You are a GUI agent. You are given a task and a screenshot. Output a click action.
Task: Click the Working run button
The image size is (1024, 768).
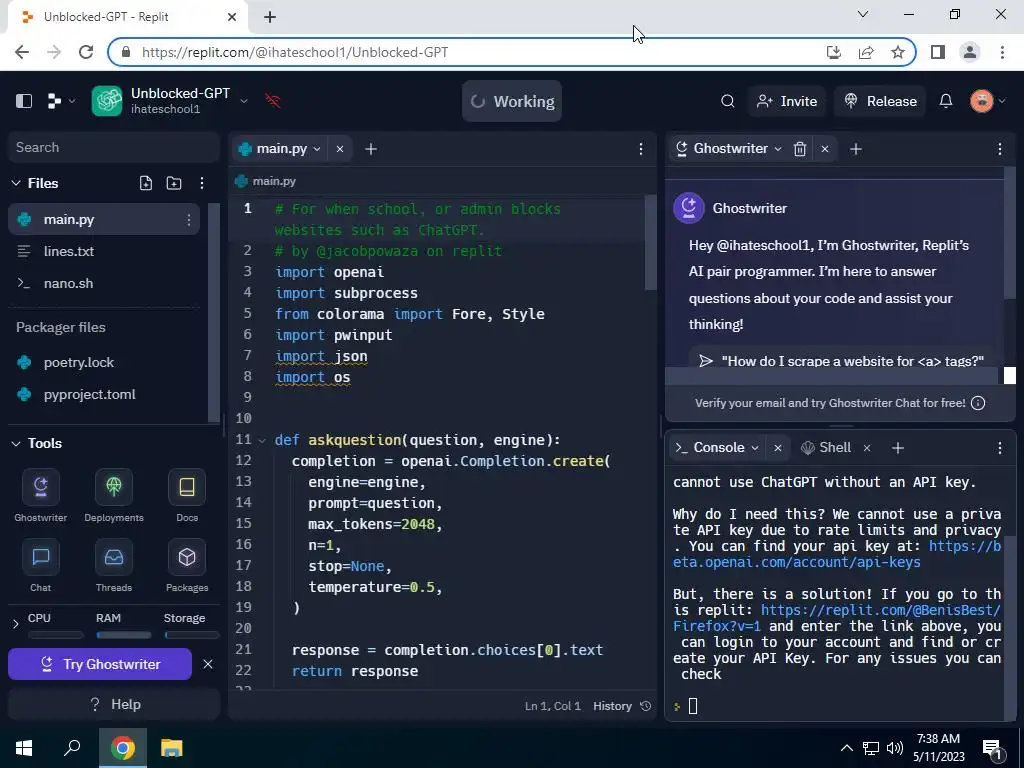point(512,101)
